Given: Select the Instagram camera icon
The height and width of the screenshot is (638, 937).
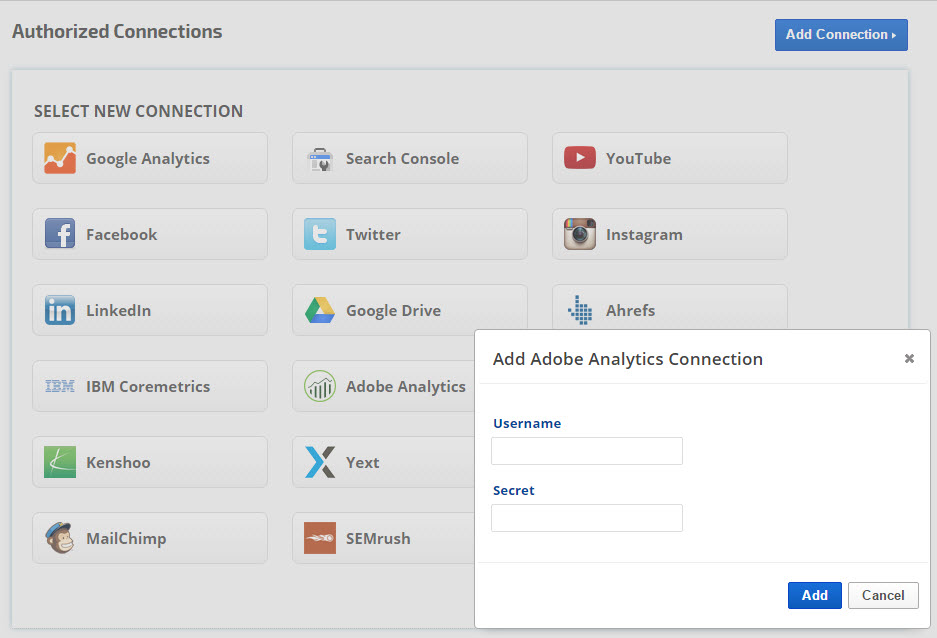Looking at the screenshot, I should [x=580, y=234].
